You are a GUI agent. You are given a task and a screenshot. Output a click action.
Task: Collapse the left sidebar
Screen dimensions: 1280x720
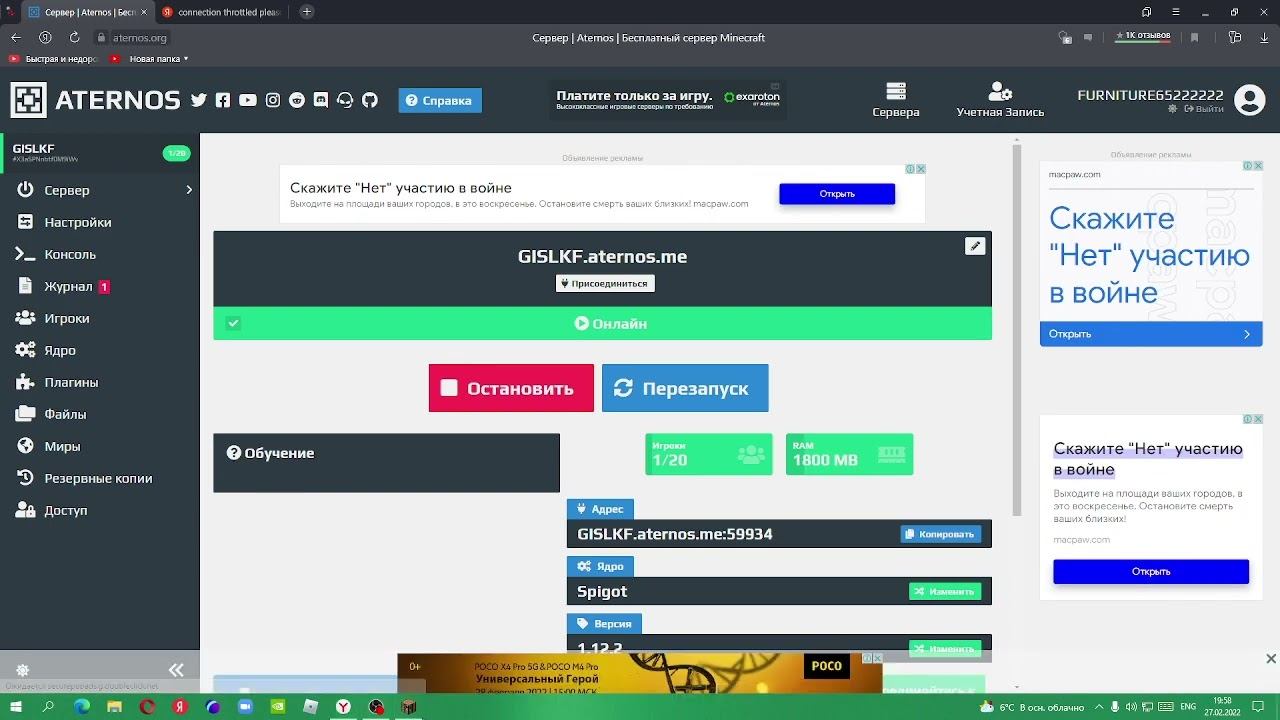coord(176,670)
